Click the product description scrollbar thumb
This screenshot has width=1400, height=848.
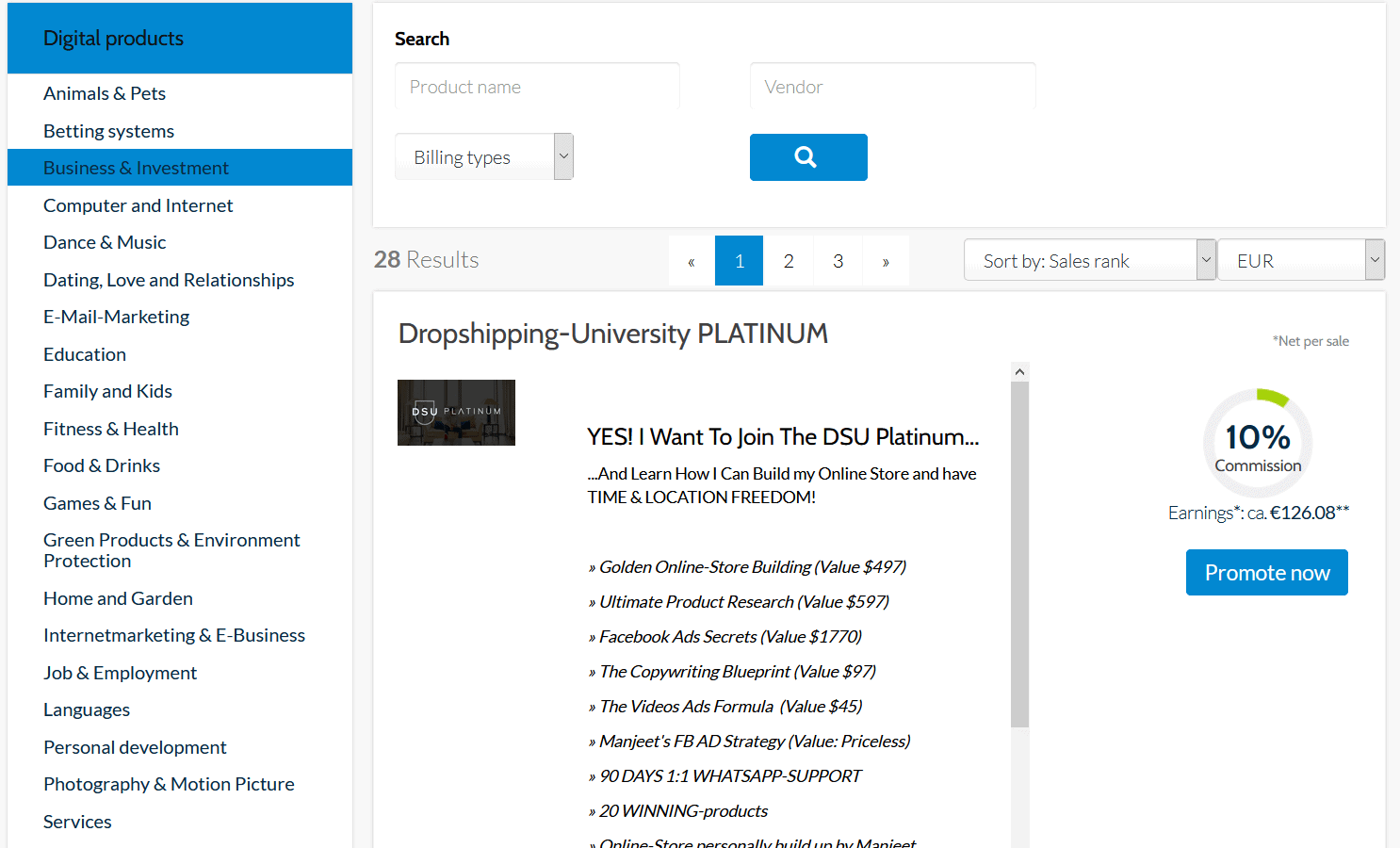point(1019,554)
